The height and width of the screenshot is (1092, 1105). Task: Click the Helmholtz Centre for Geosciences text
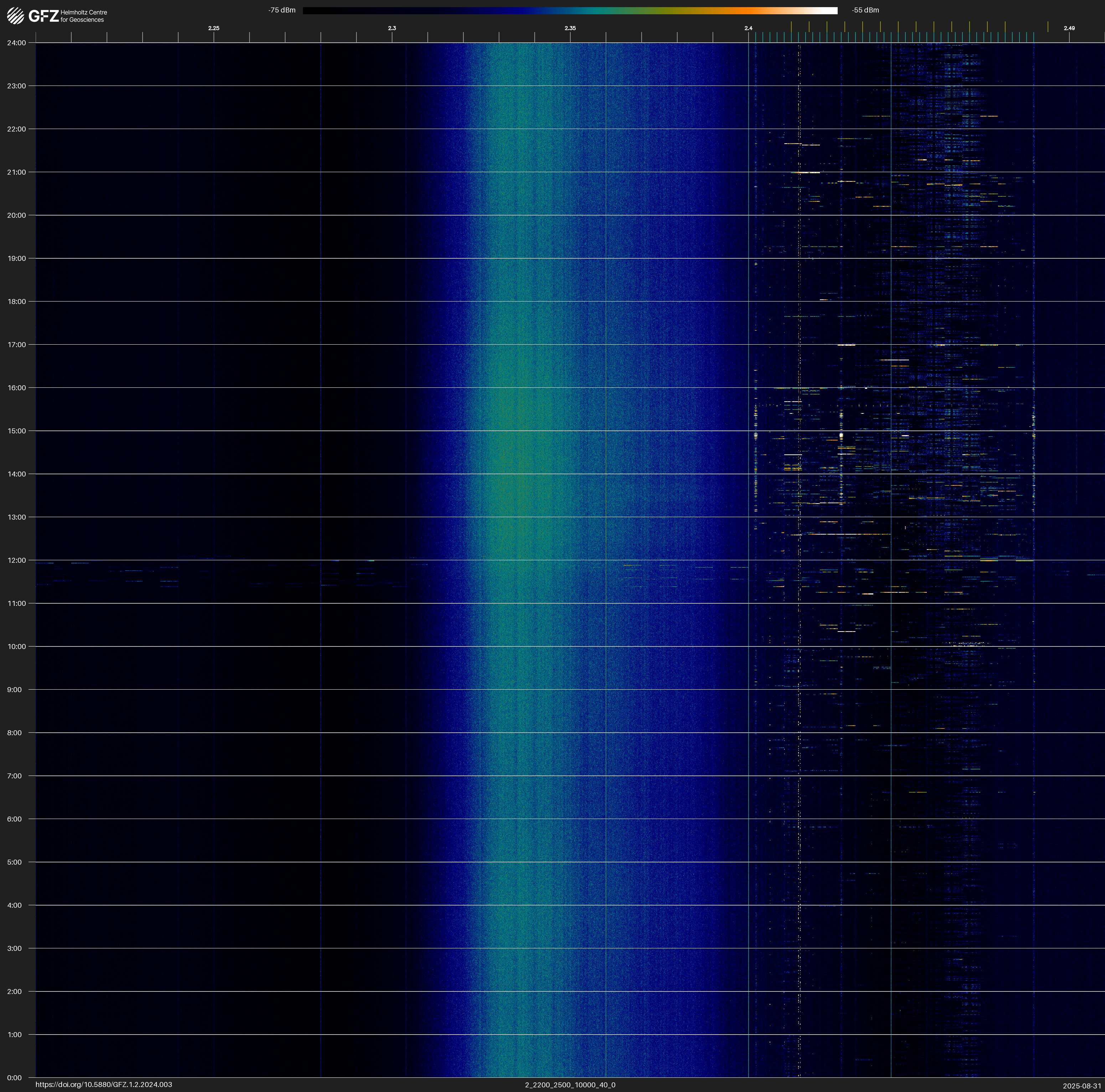click(83, 16)
